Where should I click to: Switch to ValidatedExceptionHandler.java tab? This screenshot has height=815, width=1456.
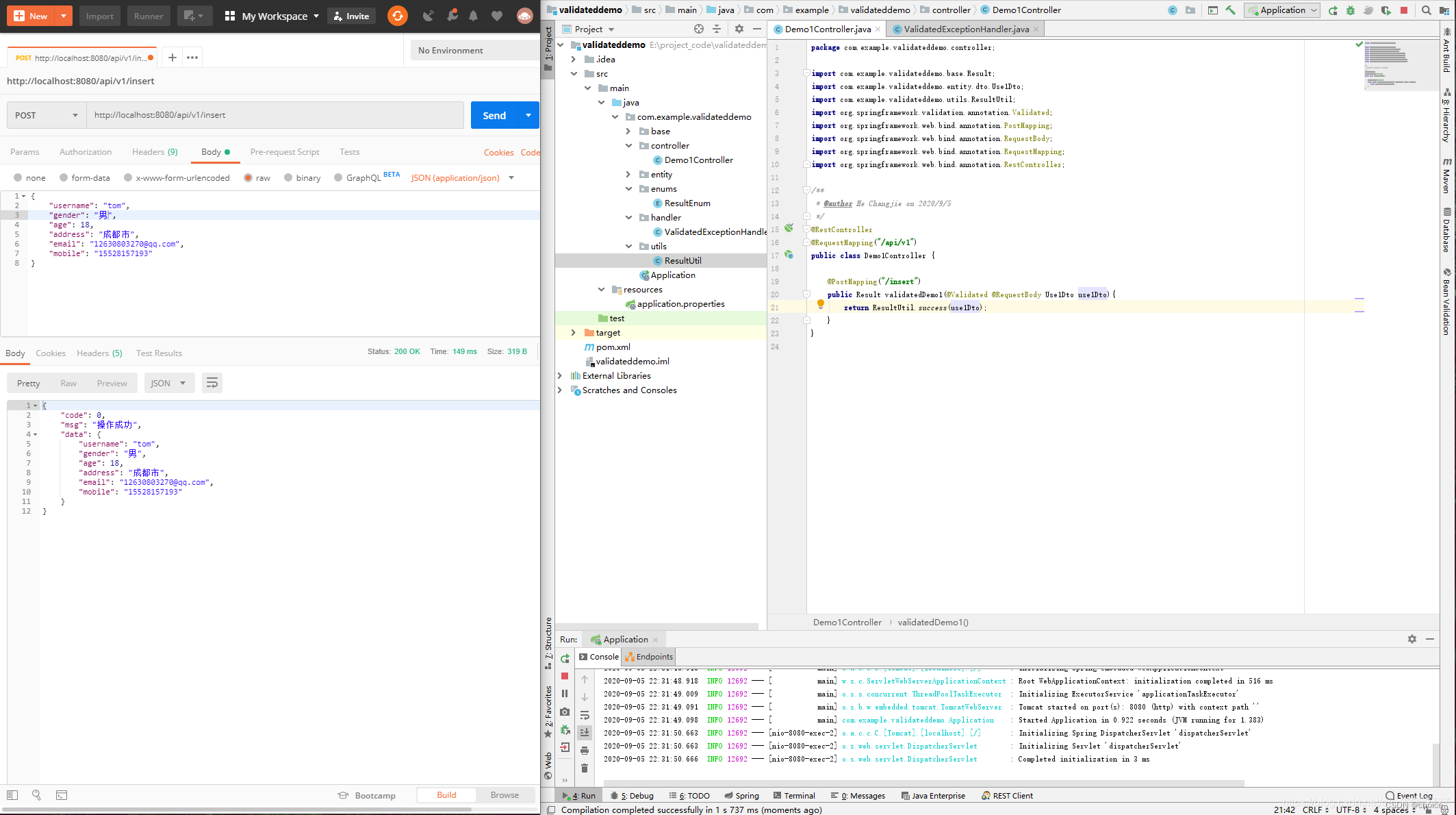pyautogui.click(x=964, y=29)
